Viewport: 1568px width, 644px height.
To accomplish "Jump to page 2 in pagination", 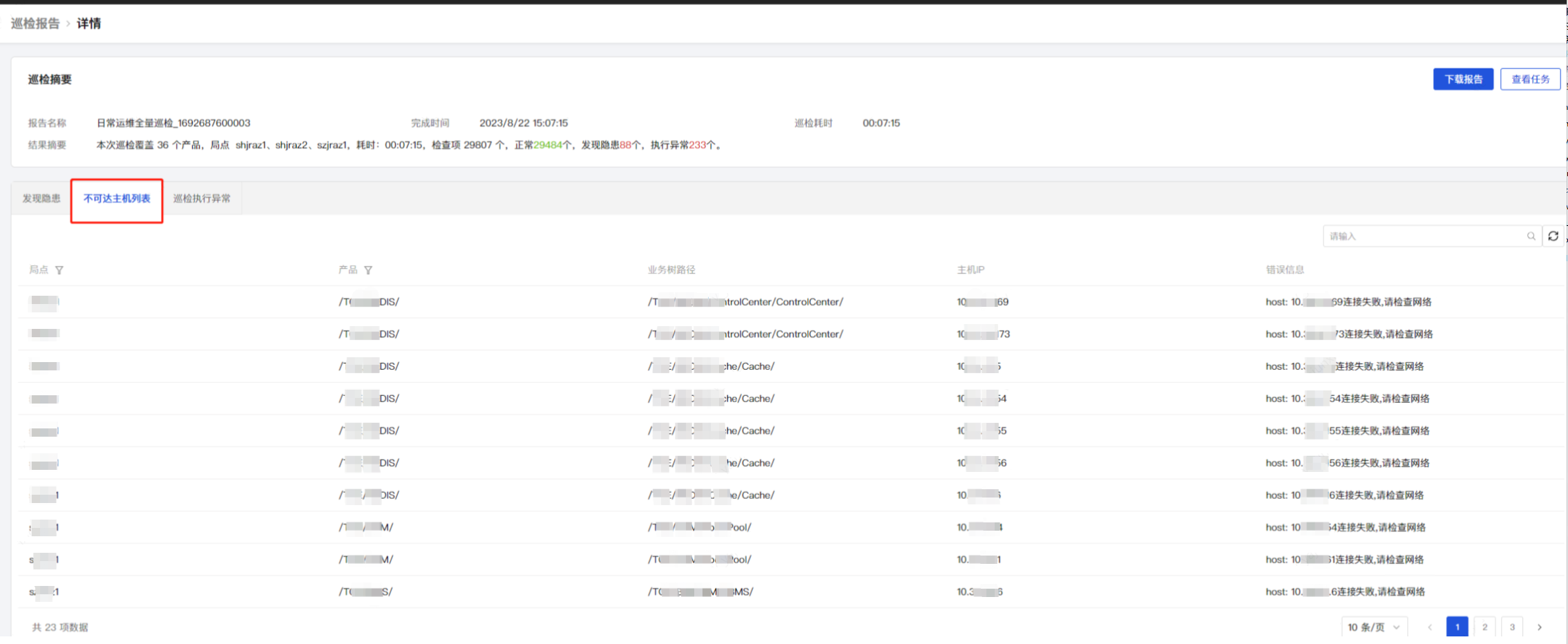I will pos(1484,627).
